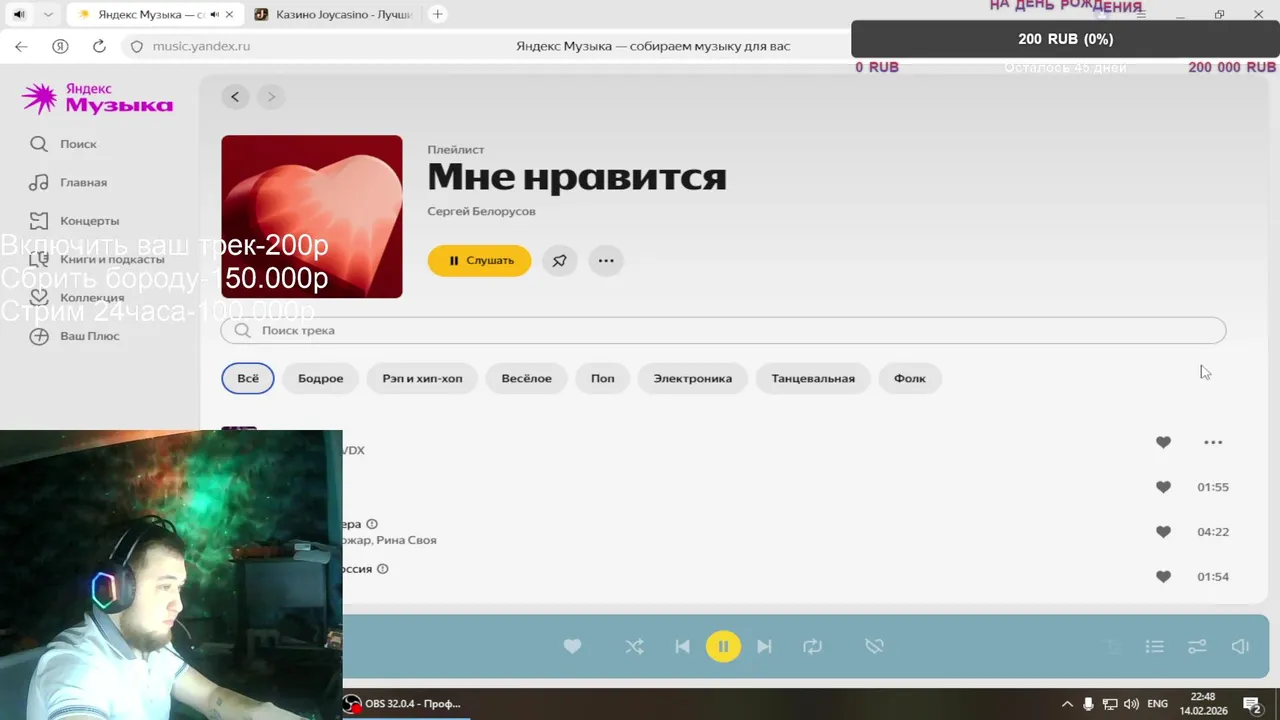Click the dislike crossed-heart icon
Screen dimensions: 1280x720
[x=874, y=647]
